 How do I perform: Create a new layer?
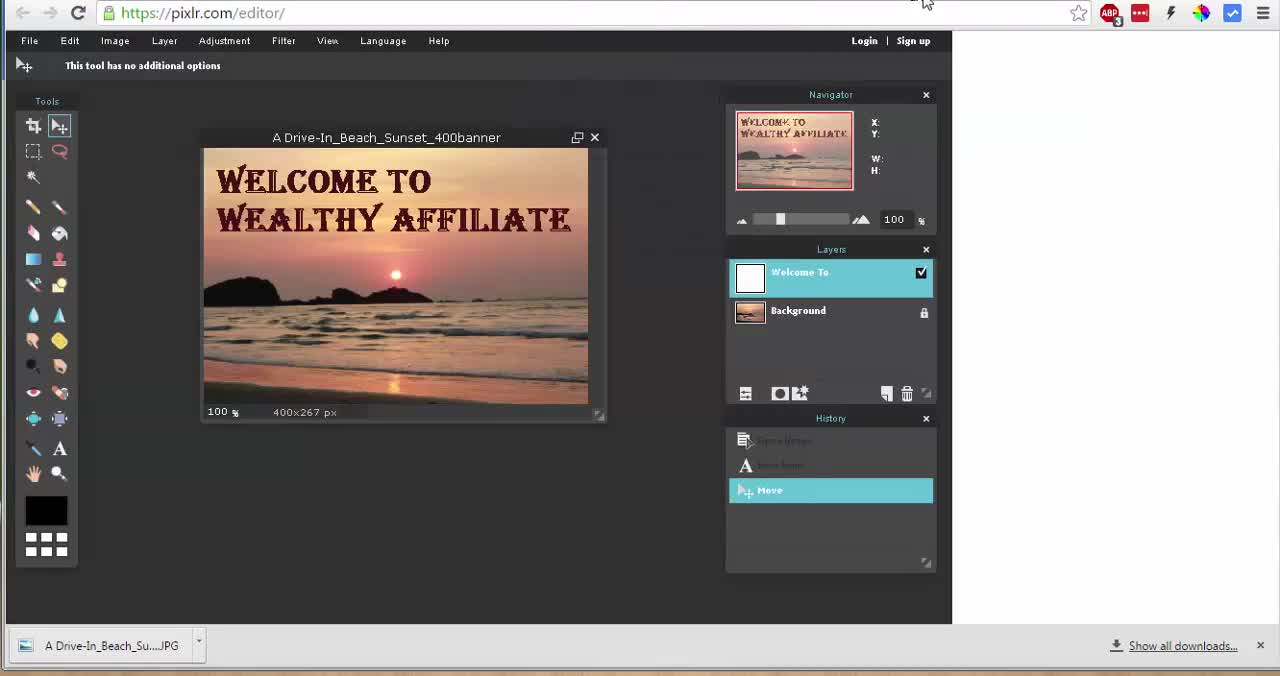[x=886, y=394]
